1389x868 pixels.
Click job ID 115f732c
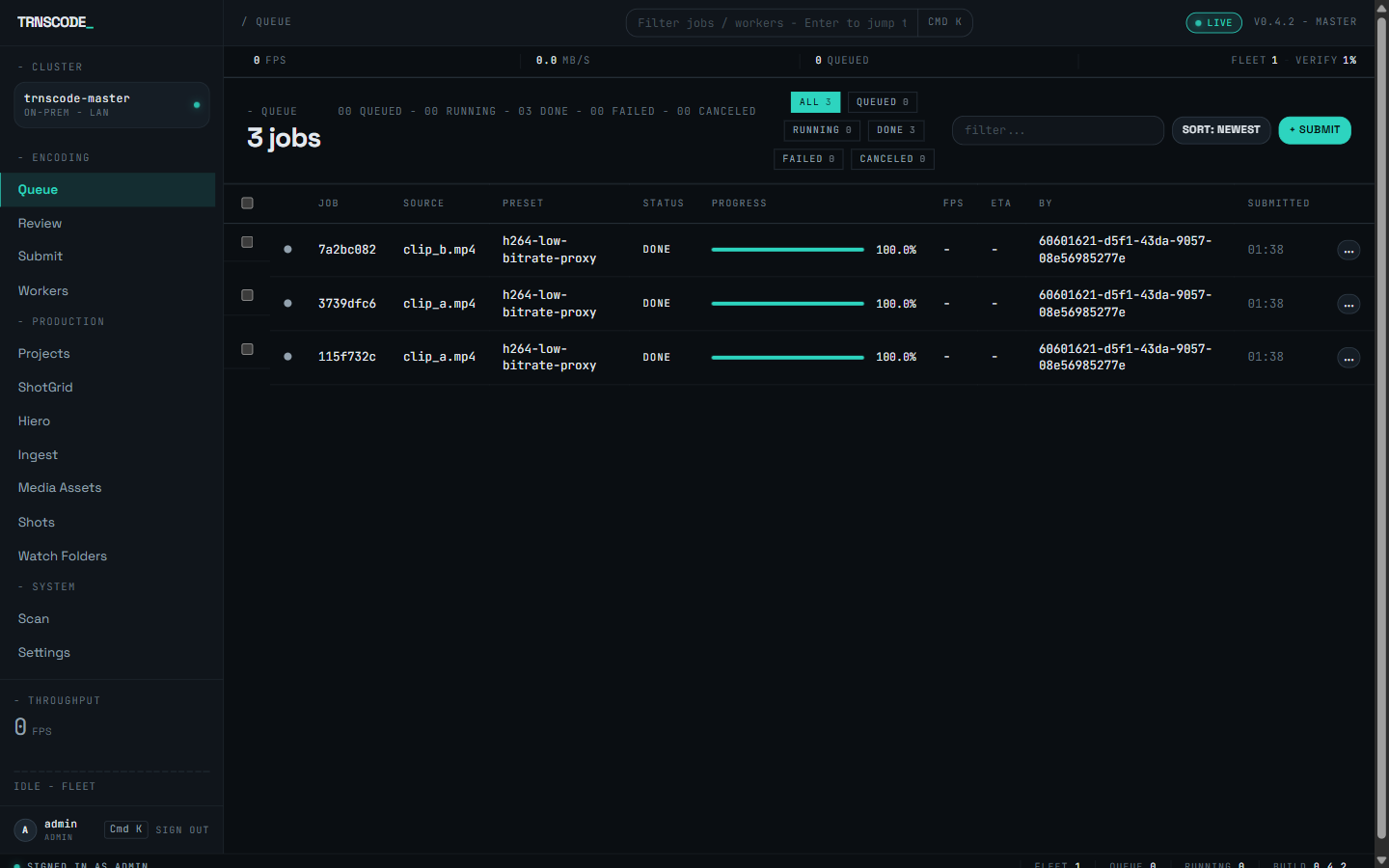pyautogui.click(x=347, y=357)
